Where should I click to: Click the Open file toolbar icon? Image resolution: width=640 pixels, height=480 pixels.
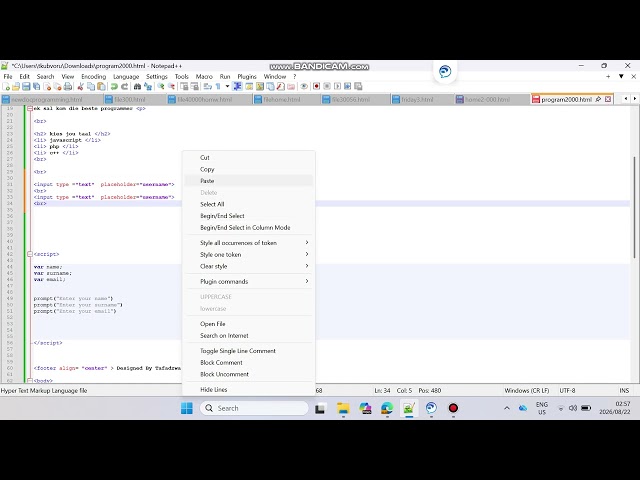coord(16,87)
